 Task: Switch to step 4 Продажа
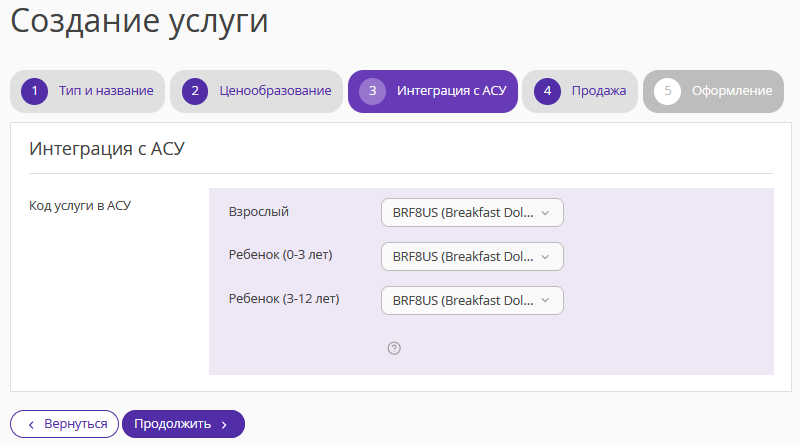[x=580, y=91]
